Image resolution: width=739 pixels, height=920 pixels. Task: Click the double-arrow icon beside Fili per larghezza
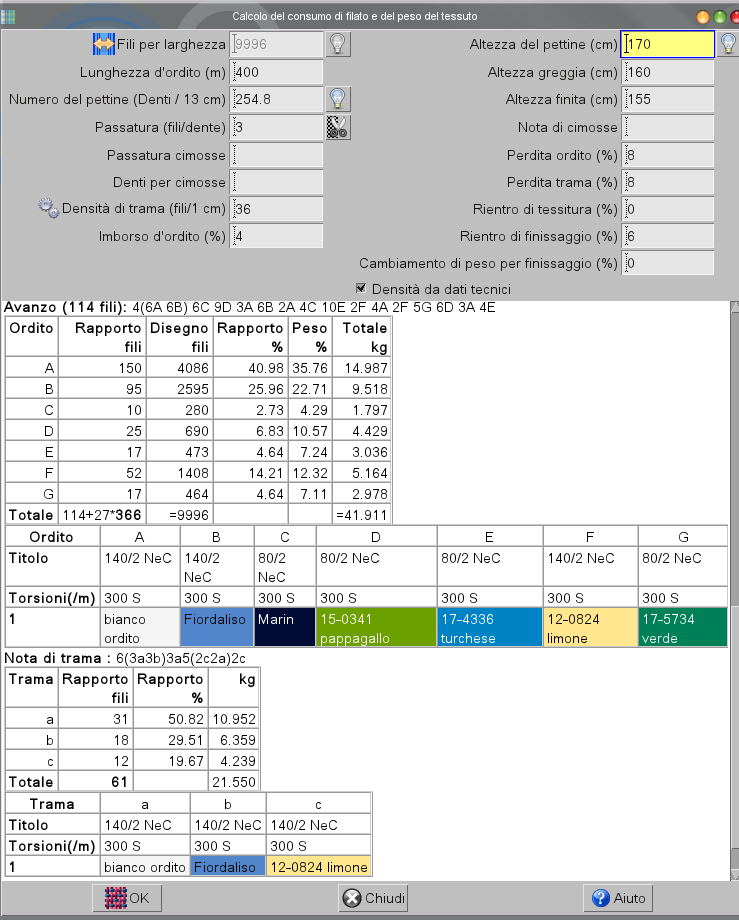coord(103,44)
